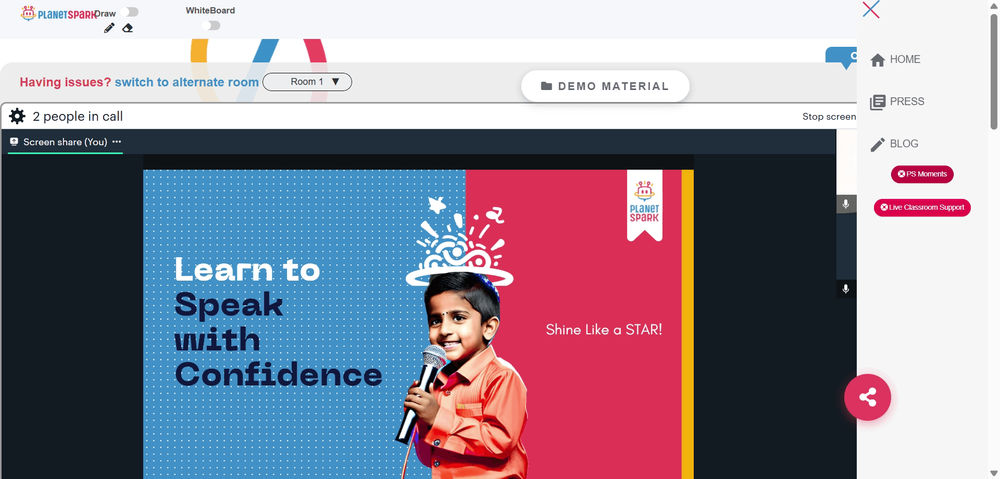Select the pencil draw tool
The width and height of the screenshot is (1000, 479).
point(109,28)
